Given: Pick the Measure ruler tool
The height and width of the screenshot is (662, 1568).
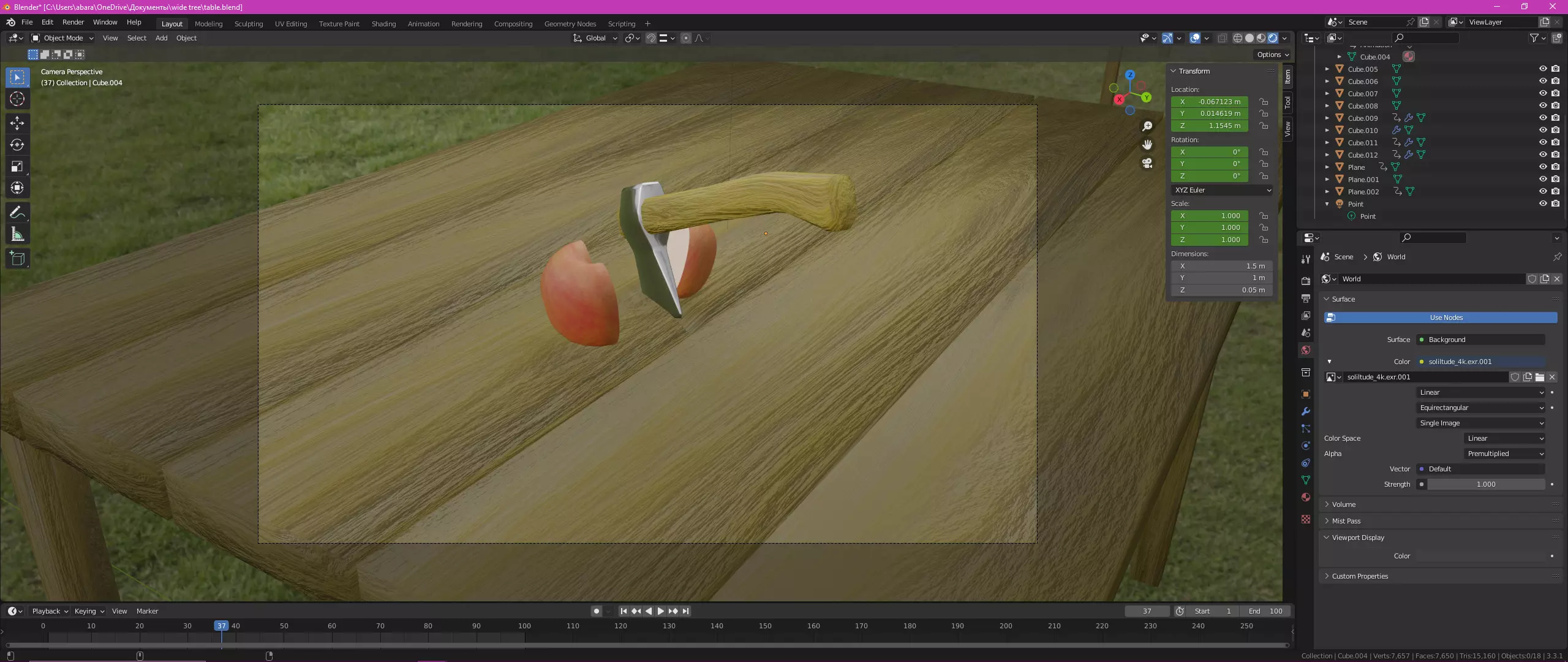Looking at the screenshot, I should click(17, 234).
